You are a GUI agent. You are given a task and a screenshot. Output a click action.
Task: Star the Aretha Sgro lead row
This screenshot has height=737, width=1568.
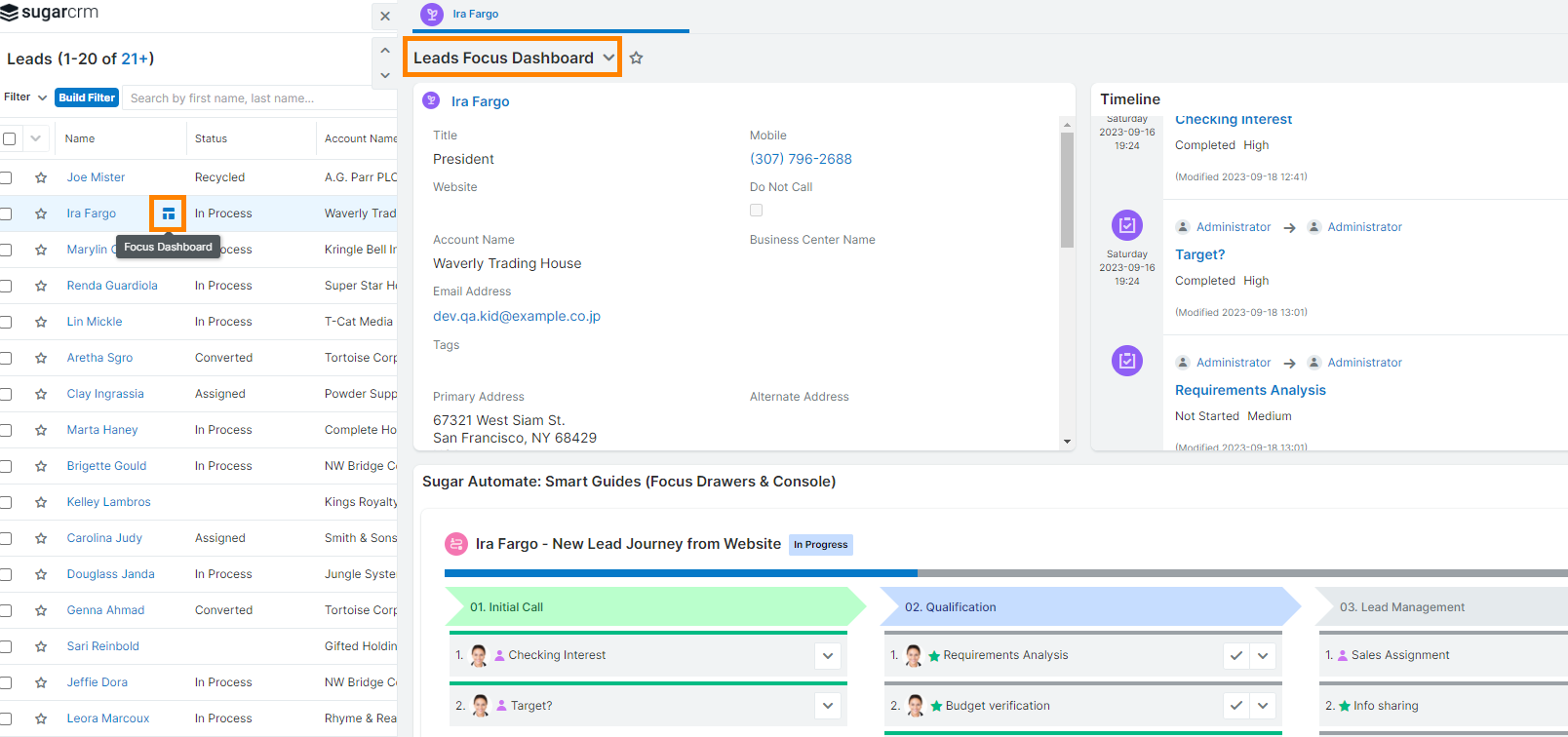point(41,358)
